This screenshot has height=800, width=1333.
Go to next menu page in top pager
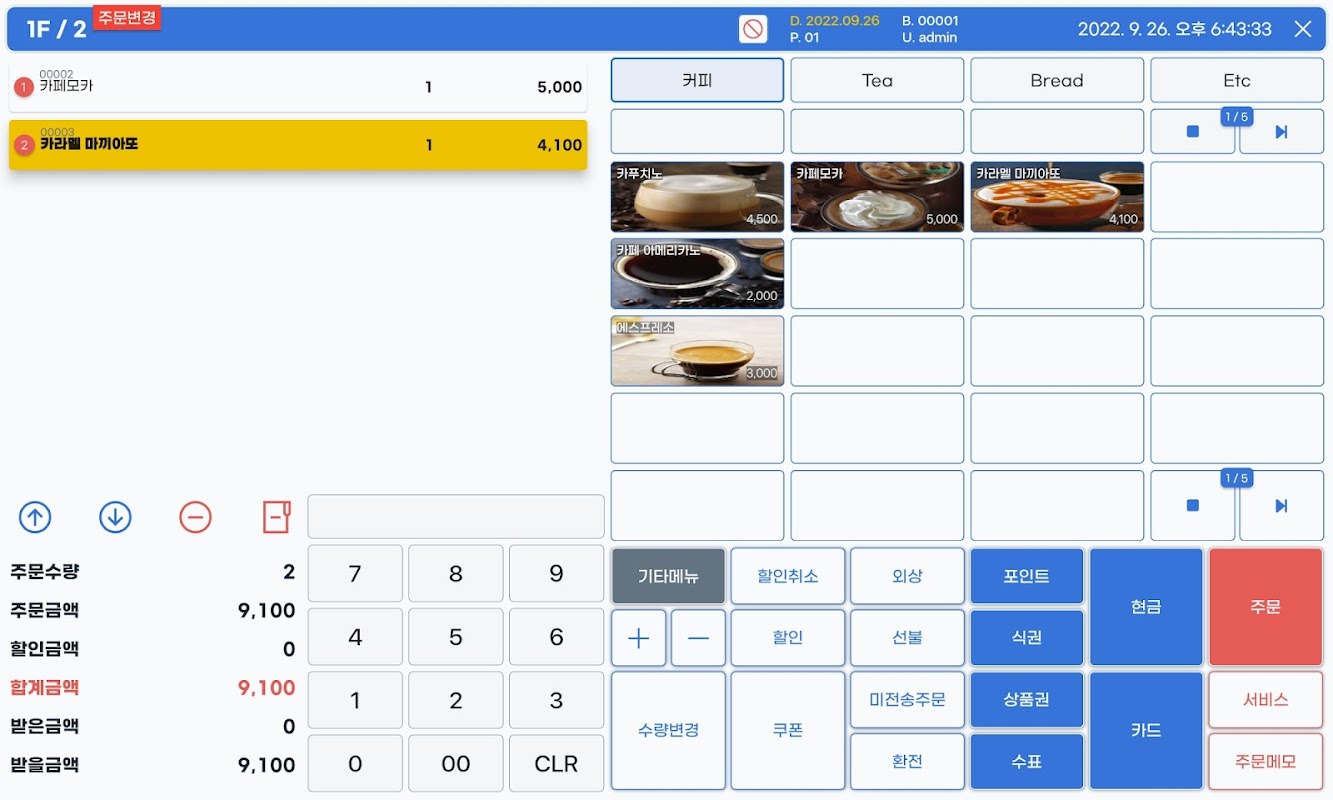pyautogui.click(x=1281, y=132)
